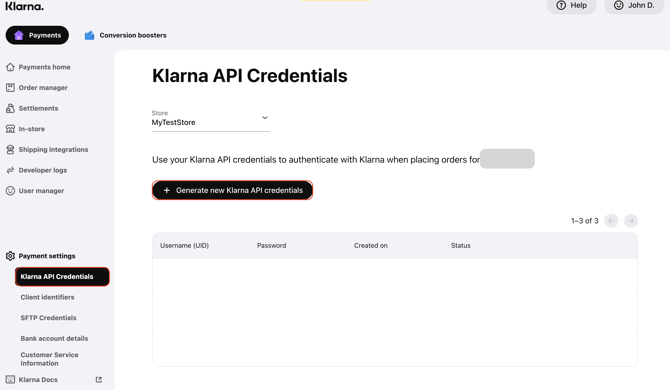The image size is (670, 390).
Task: Open the User manager
Action: coord(35,191)
